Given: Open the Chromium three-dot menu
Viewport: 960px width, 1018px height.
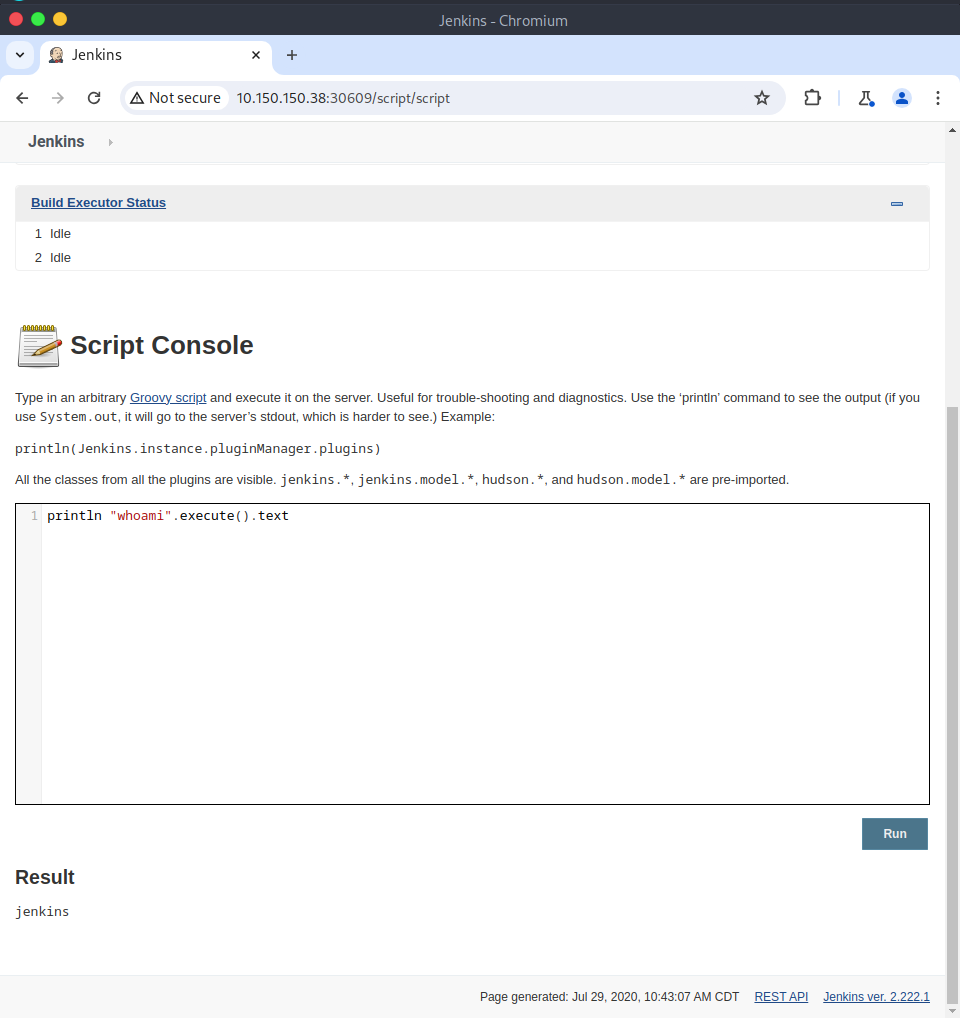Looking at the screenshot, I should coord(937,98).
